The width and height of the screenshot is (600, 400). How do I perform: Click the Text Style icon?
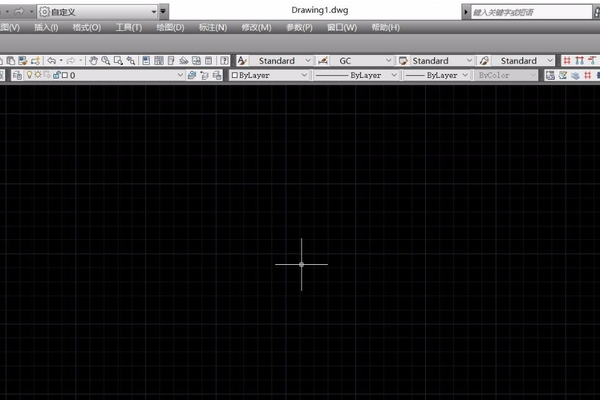click(242, 60)
